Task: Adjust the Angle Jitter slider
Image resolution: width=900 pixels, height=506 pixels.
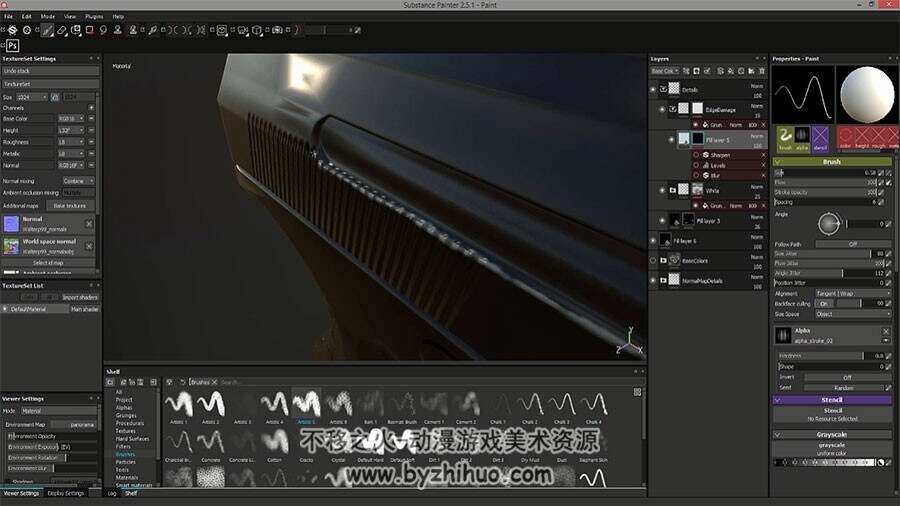Action: pos(828,273)
